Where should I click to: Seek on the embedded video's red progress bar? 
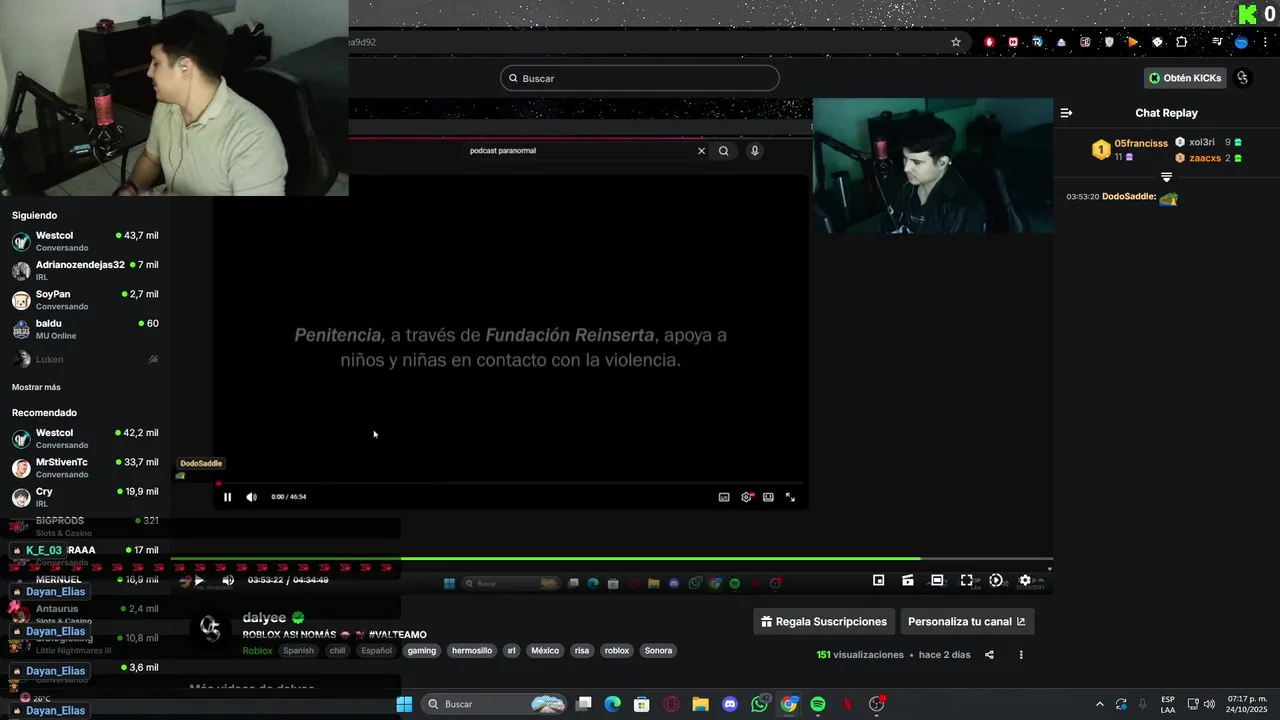[x=511, y=484]
